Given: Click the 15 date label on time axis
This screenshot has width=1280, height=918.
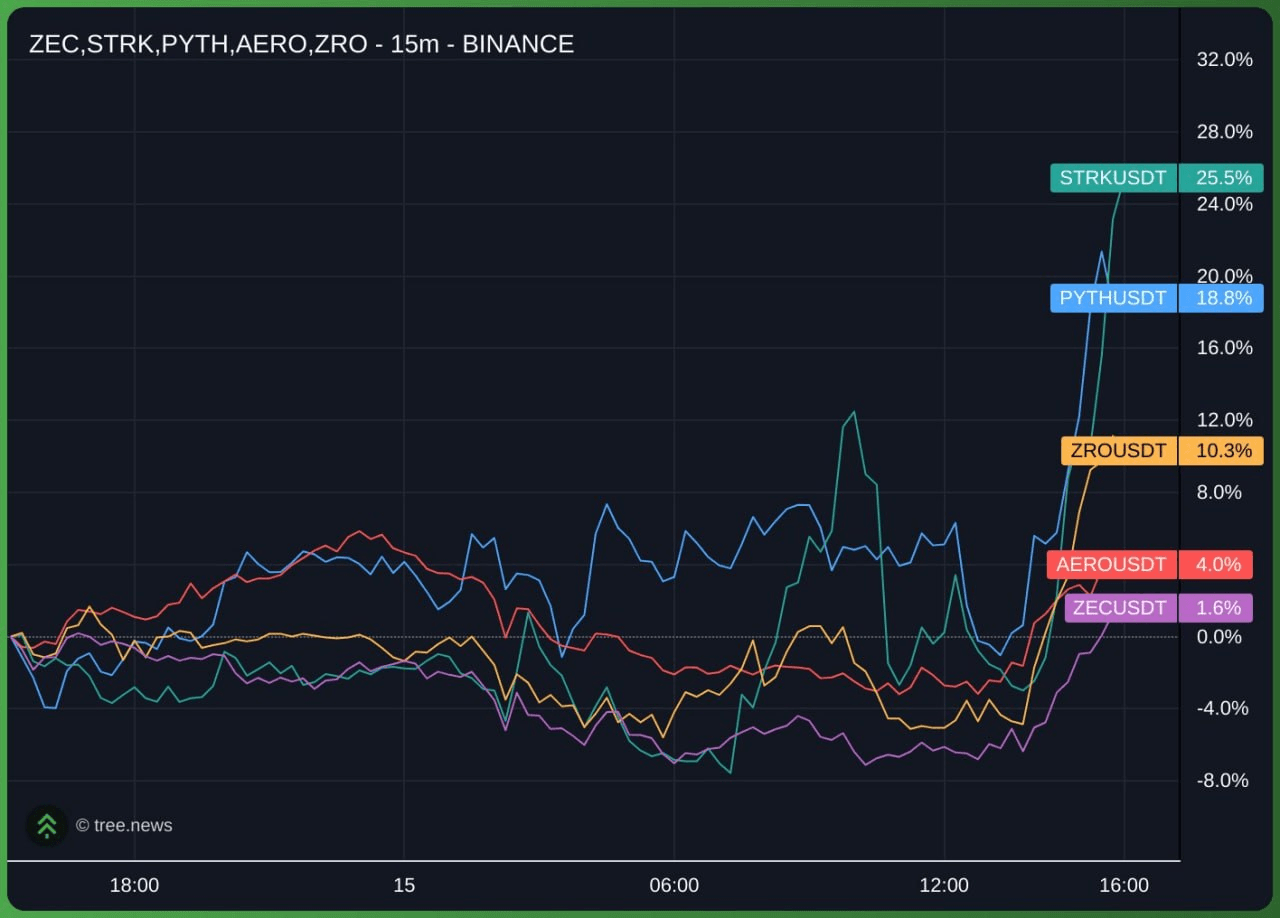Looking at the screenshot, I should click(404, 886).
